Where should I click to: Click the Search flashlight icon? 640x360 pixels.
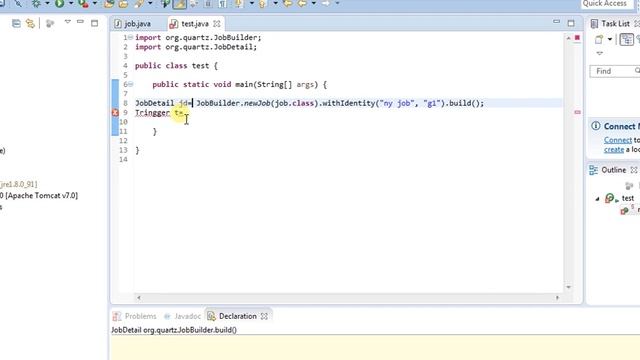coord(140,4)
